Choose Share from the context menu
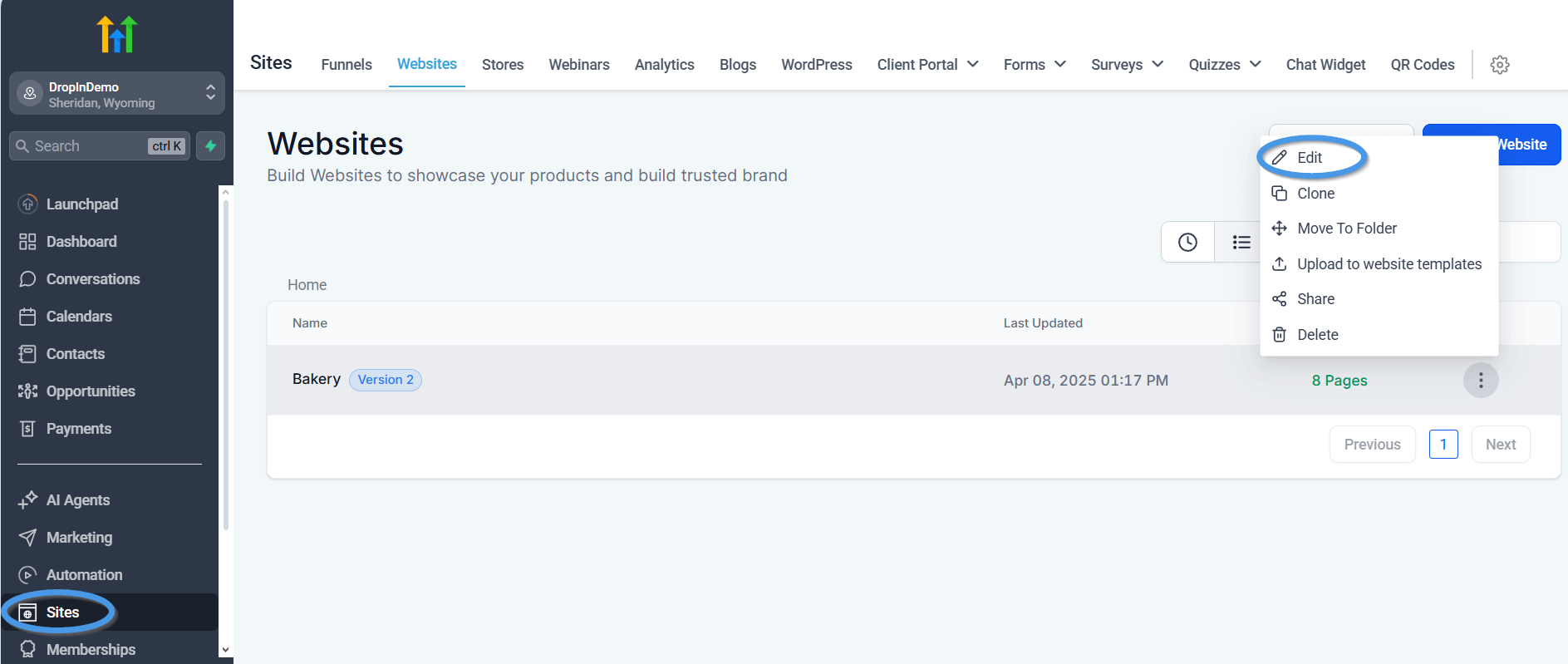 1379,299
